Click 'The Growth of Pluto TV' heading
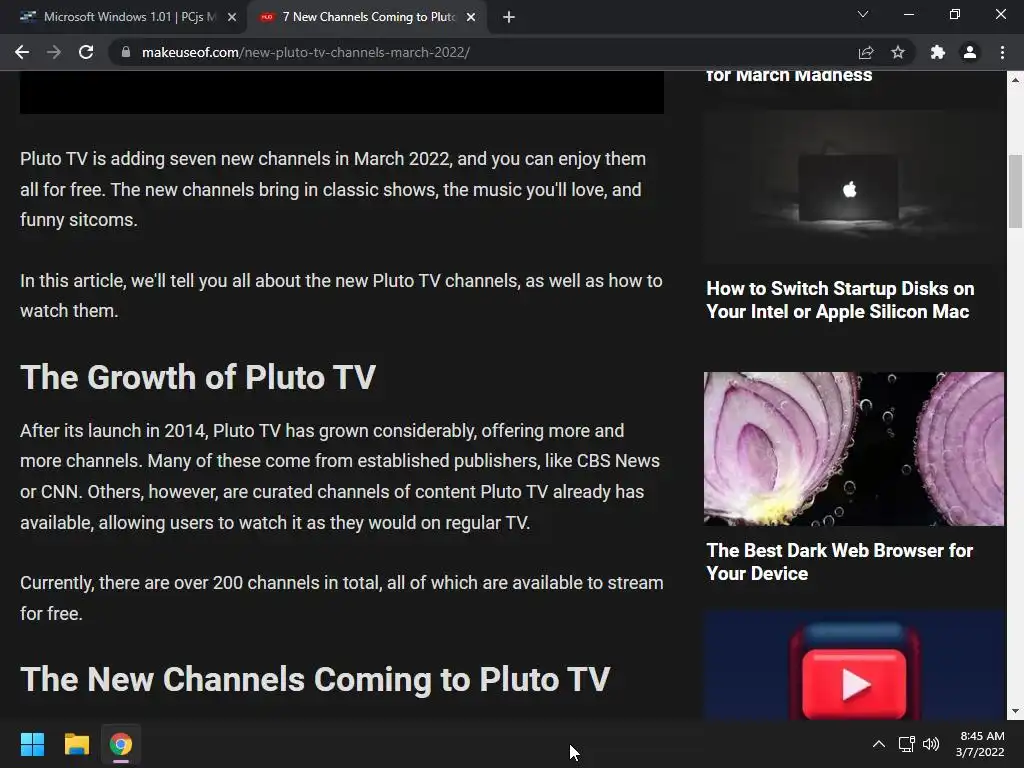1024x768 pixels. click(x=198, y=377)
